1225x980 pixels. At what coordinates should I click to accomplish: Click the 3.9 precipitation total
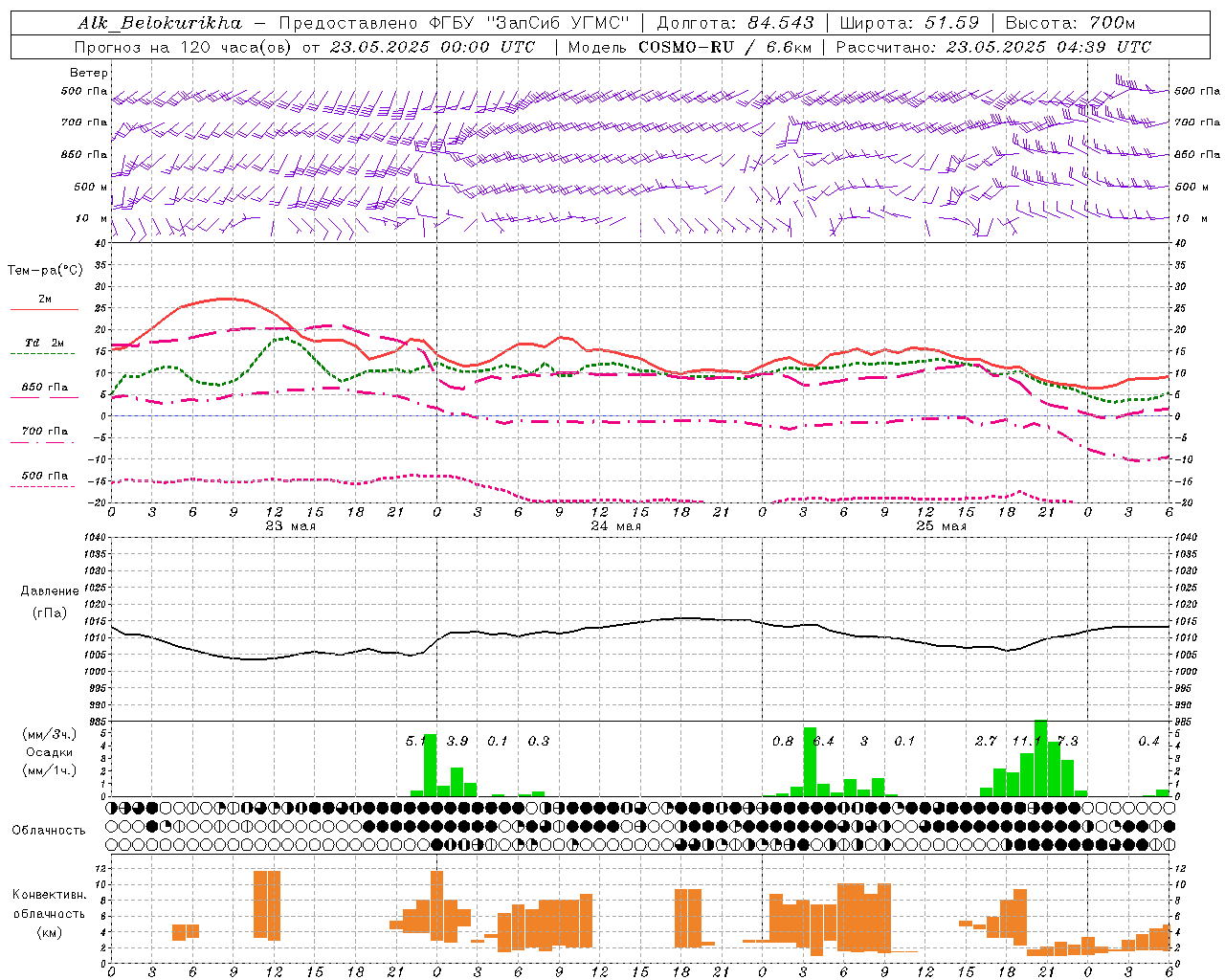point(457,741)
